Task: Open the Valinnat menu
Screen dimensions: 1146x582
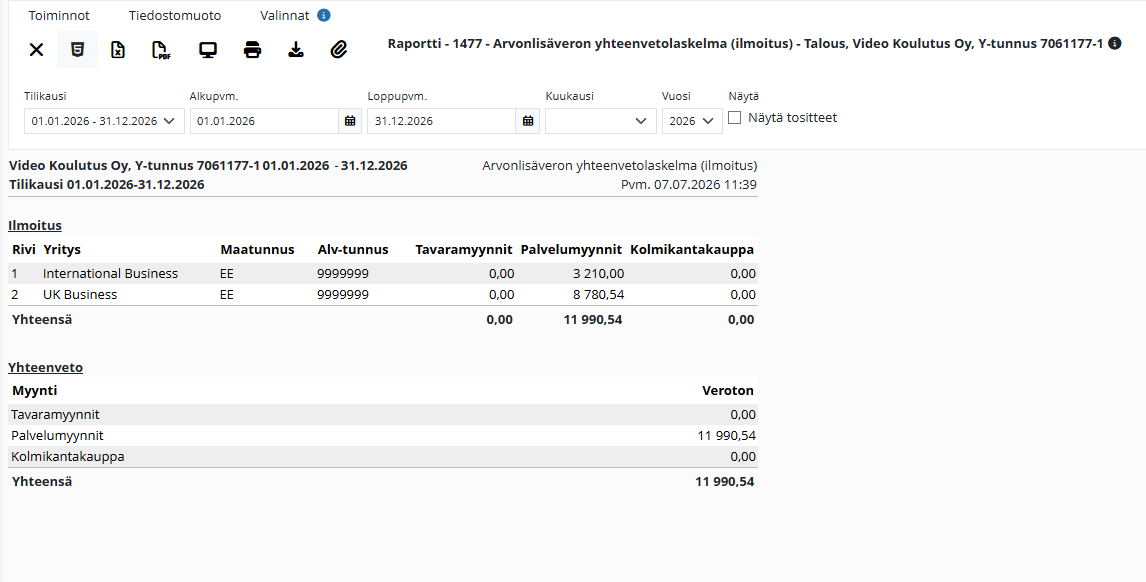Action: 285,15
